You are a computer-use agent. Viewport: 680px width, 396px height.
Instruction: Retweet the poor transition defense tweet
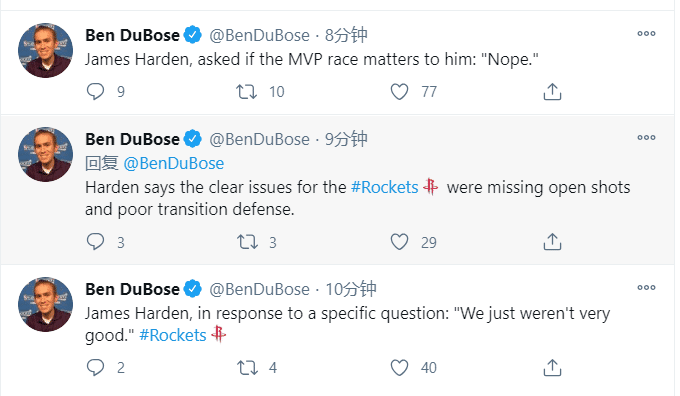(x=247, y=242)
